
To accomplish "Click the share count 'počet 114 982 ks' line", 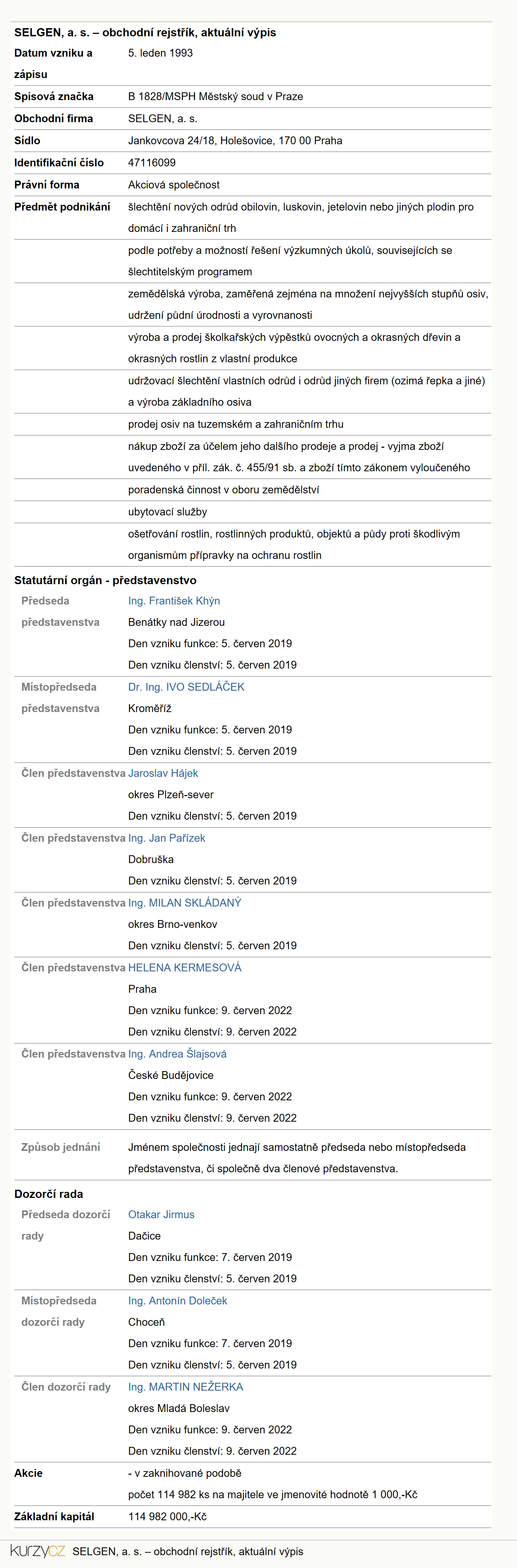I will coord(272,1495).
